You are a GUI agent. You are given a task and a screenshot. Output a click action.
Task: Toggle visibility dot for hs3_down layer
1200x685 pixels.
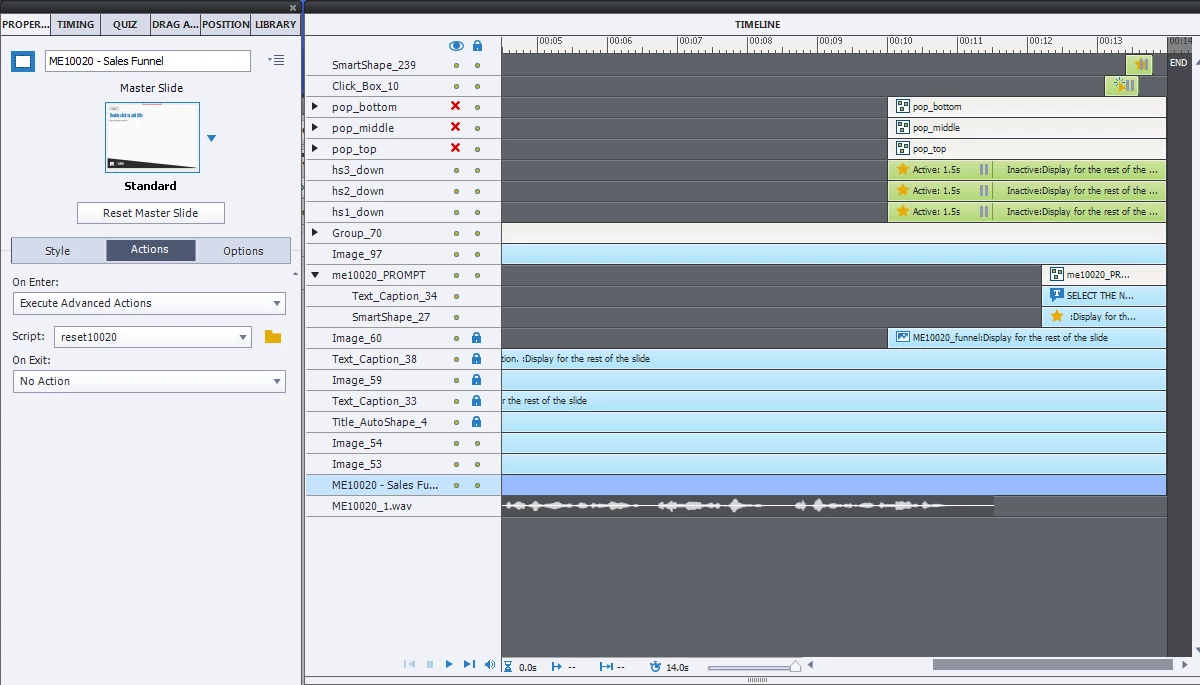point(456,170)
